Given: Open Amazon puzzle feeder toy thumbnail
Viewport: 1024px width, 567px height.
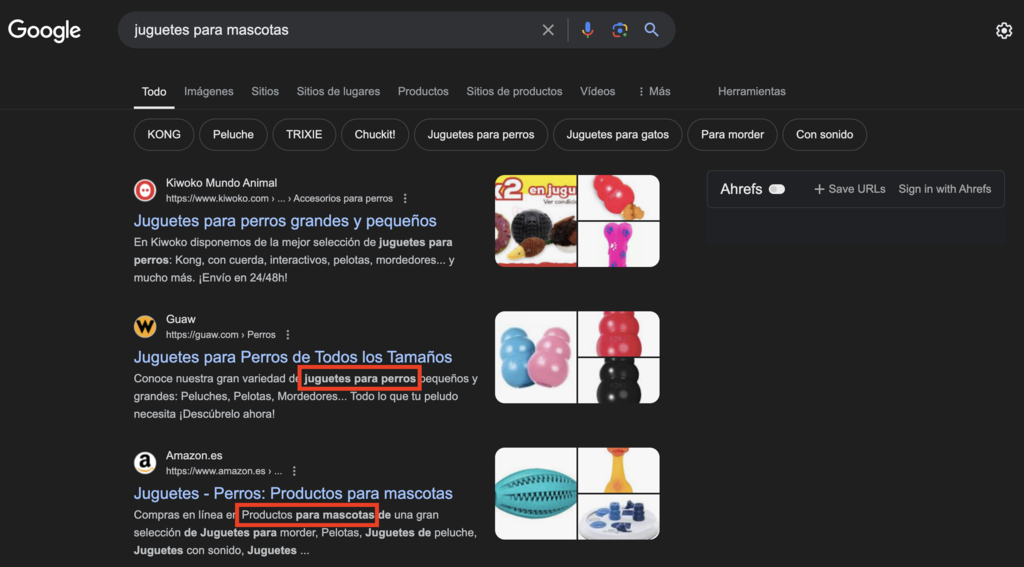Looking at the screenshot, I should pyautogui.click(x=619, y=517).
